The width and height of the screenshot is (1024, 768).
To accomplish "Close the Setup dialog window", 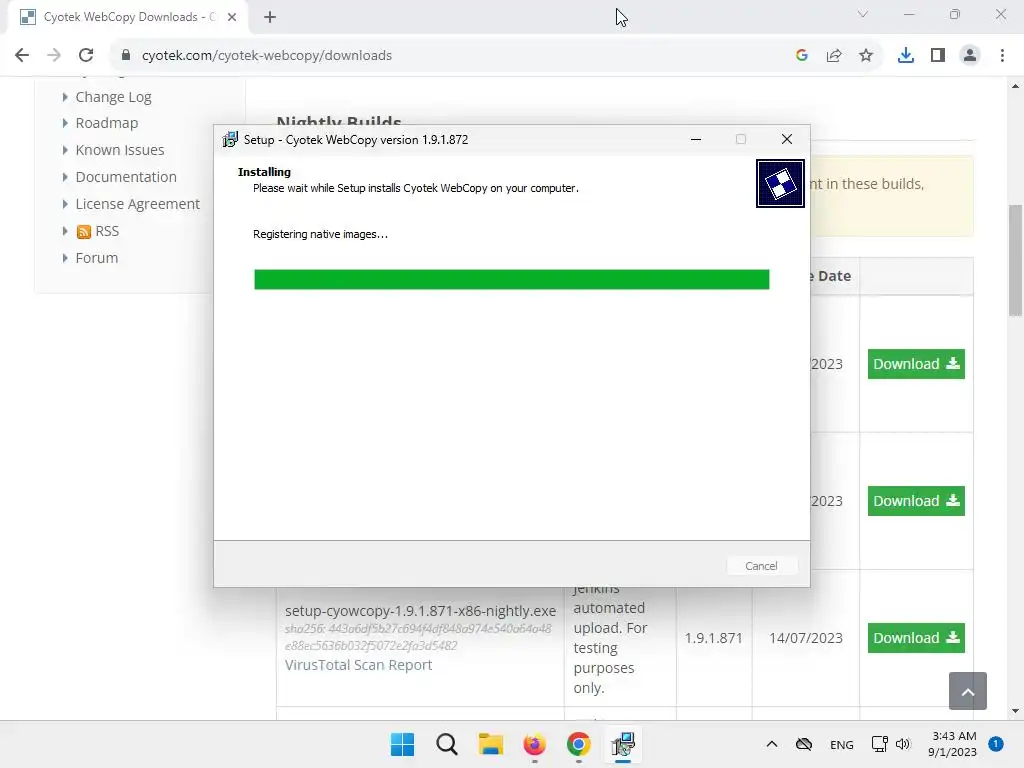I will (x=786, y=139).
